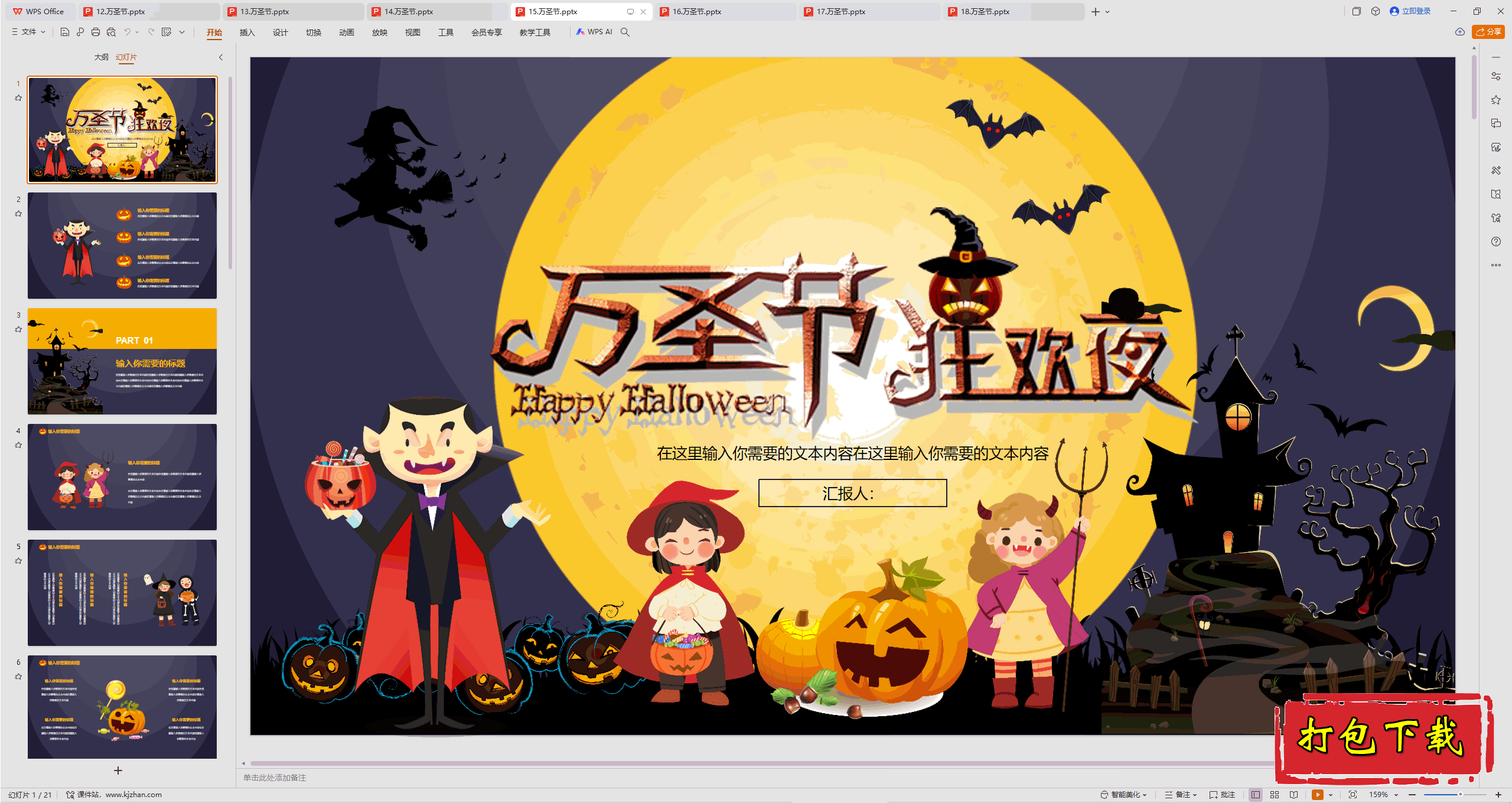Click the add comment 批注 button
This screenshot has width=1512, height=803.
click(1223, 795)
